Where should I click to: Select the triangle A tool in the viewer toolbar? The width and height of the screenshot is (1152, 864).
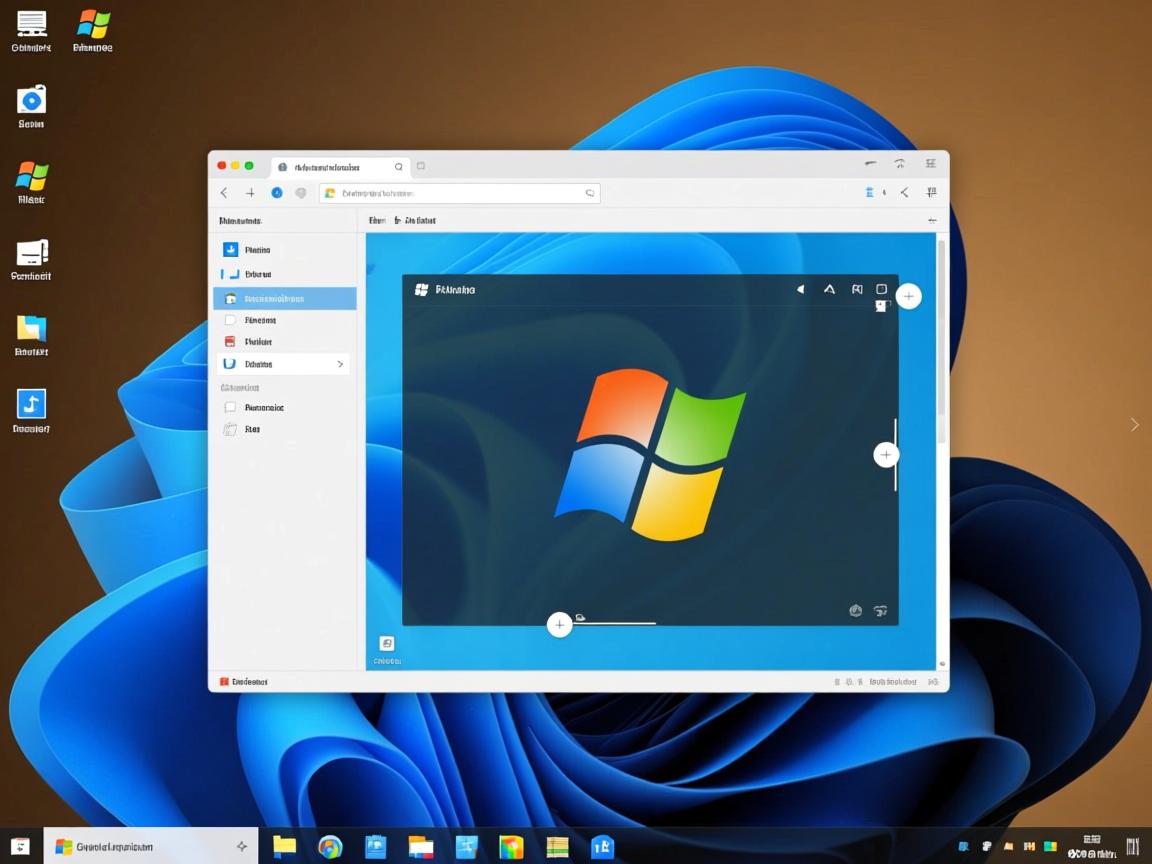pos(829,289)
